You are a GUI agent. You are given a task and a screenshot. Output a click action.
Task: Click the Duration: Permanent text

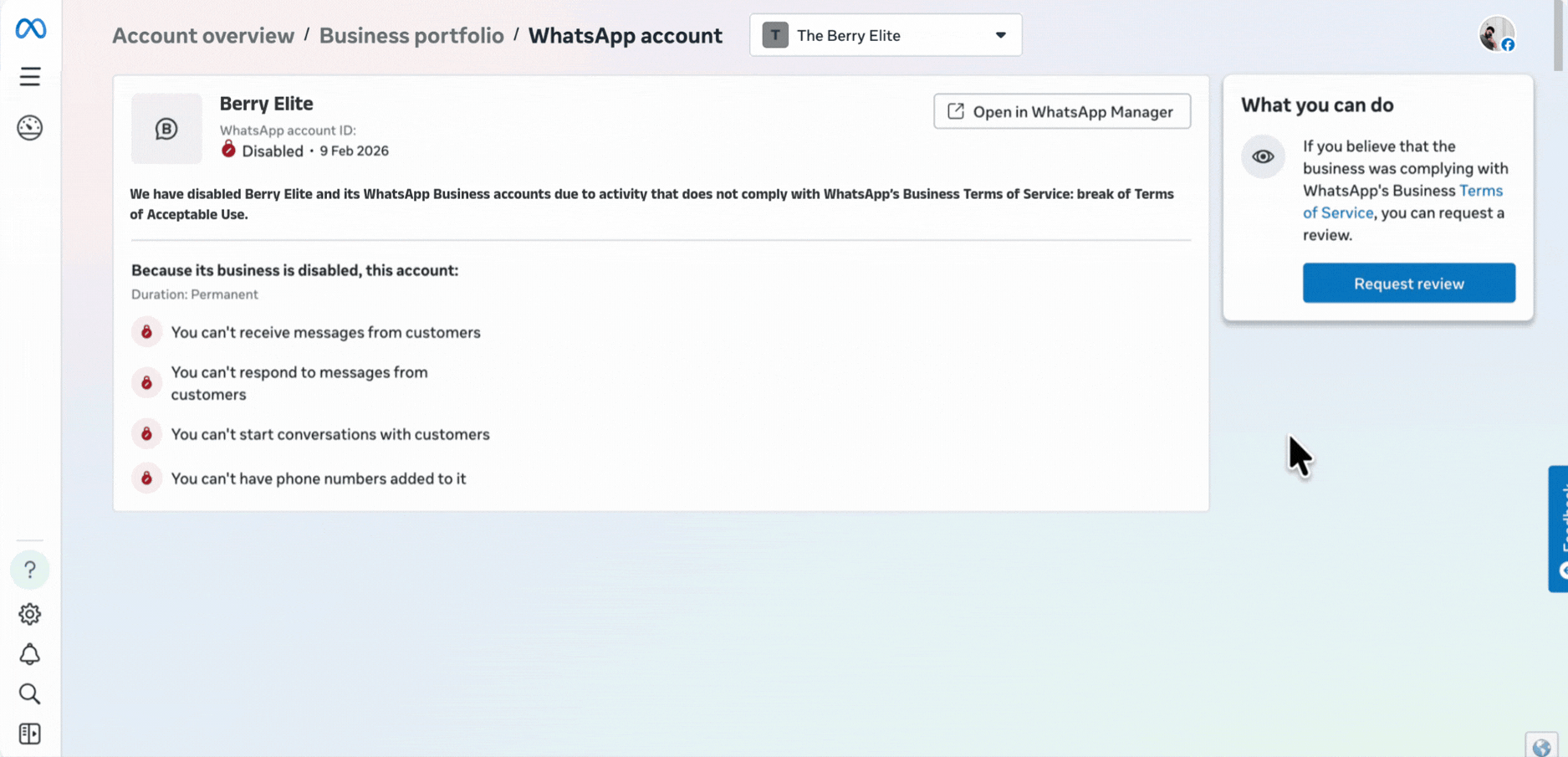pyautogui.click(x=194, y=294)
